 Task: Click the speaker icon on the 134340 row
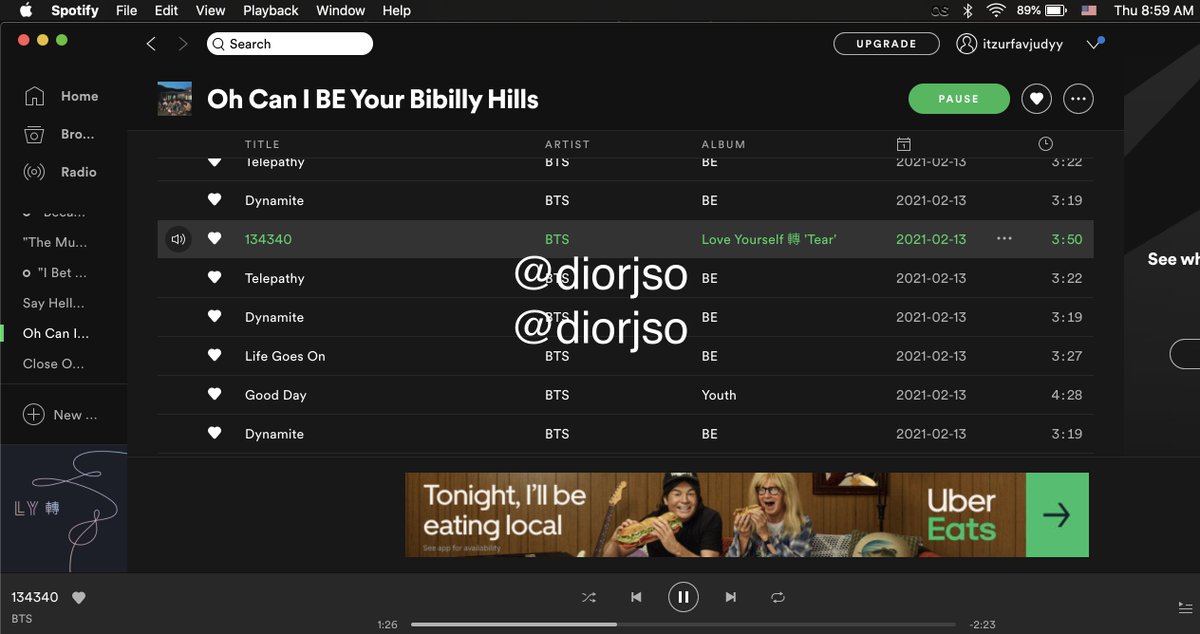[x=178, y=239]
